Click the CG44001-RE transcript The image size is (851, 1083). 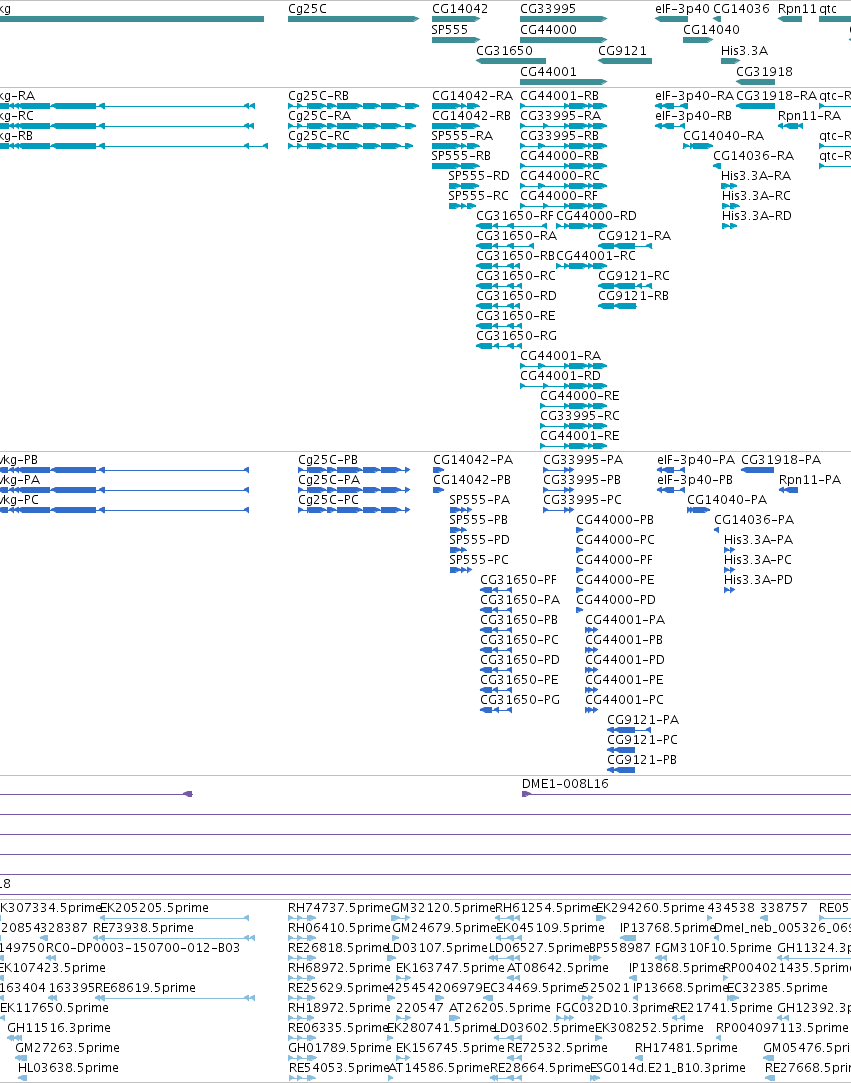tap(573, 446)
